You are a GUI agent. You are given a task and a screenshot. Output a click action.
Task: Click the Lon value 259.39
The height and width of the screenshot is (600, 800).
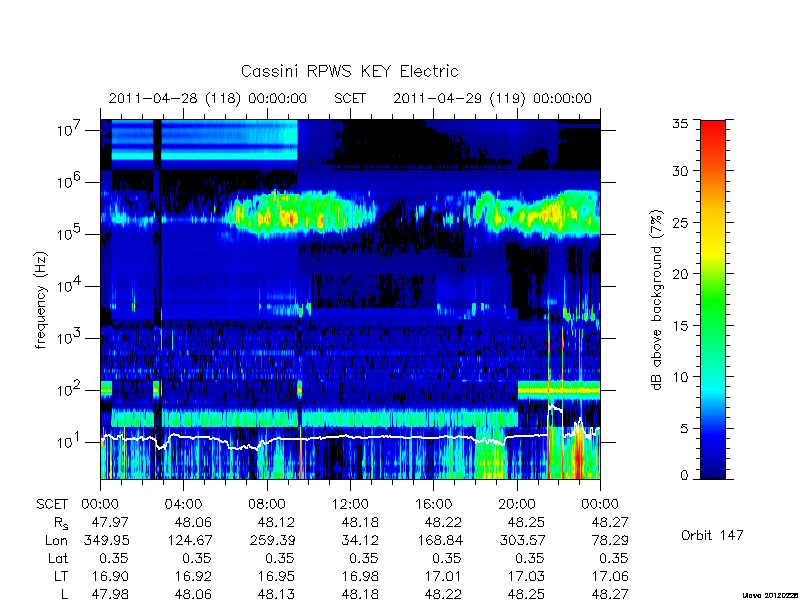272,540
